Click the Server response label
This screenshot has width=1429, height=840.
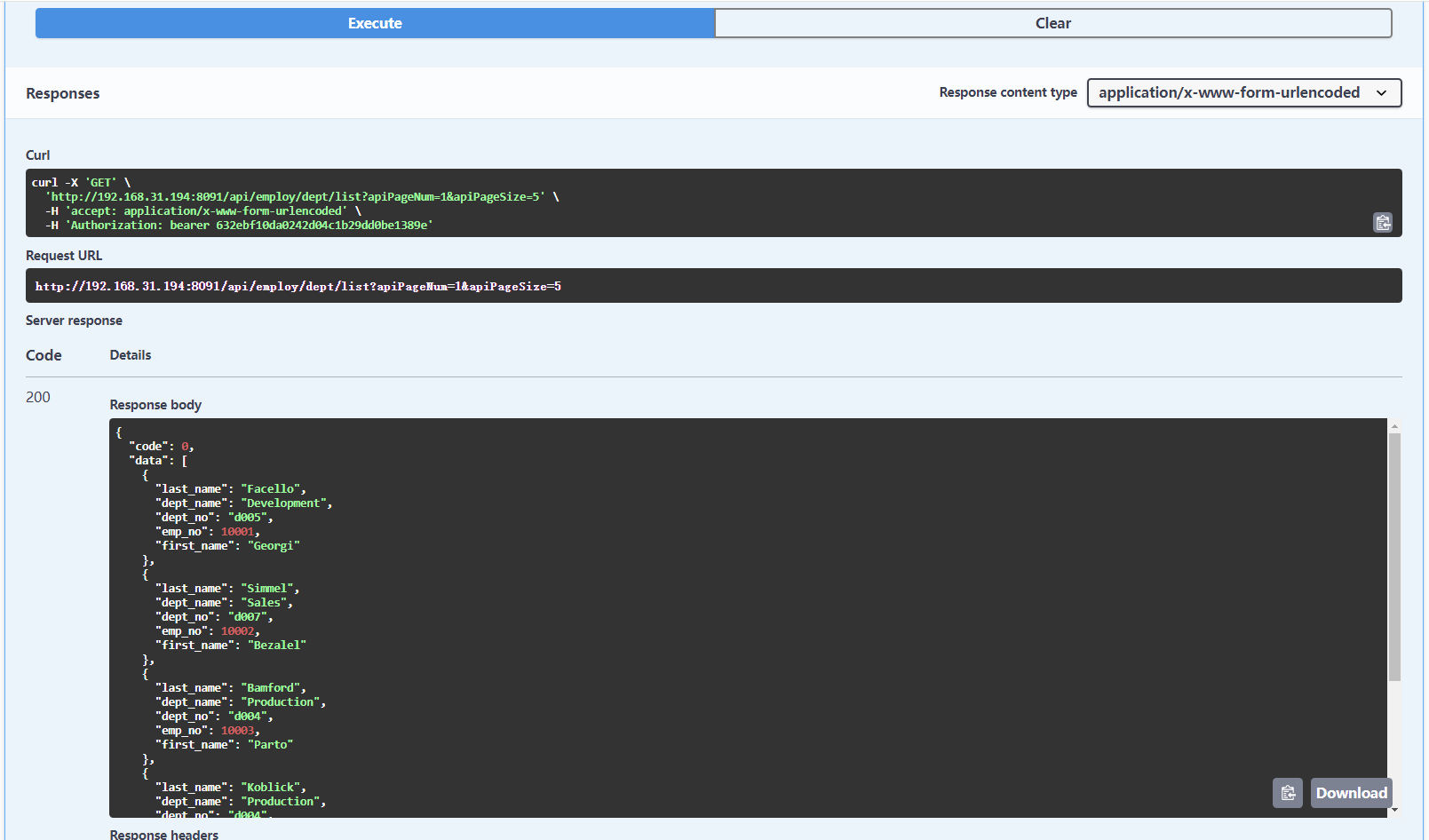[x=74, y=321]
